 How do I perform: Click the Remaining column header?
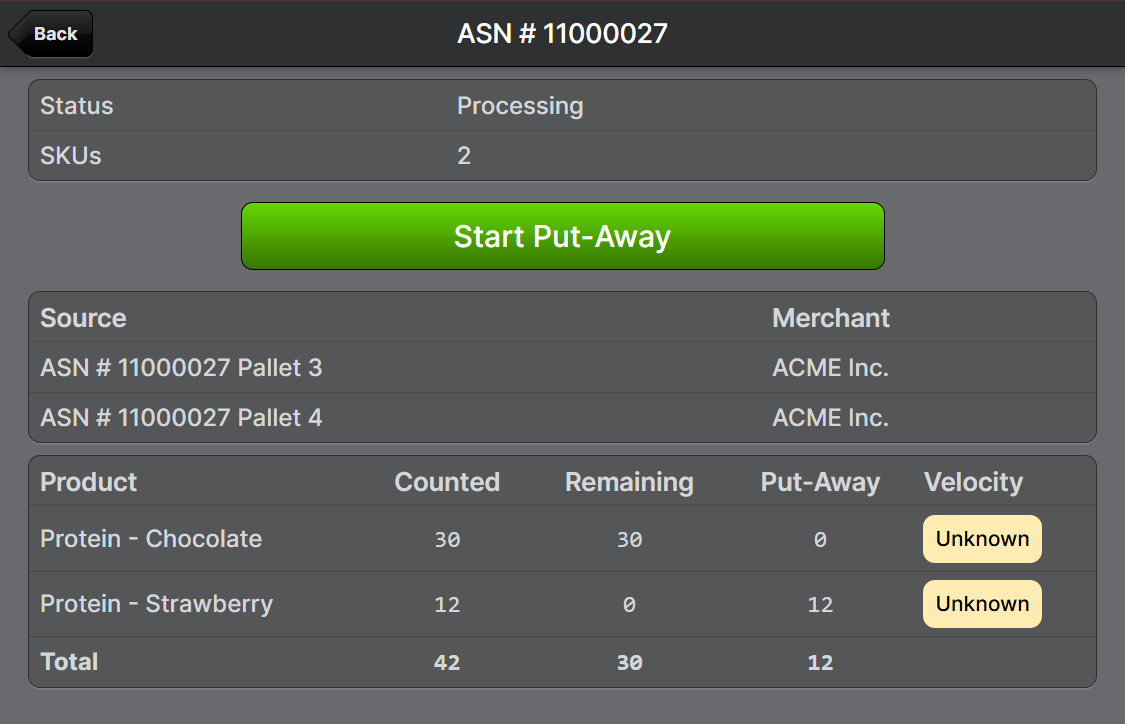pos(629,482)
